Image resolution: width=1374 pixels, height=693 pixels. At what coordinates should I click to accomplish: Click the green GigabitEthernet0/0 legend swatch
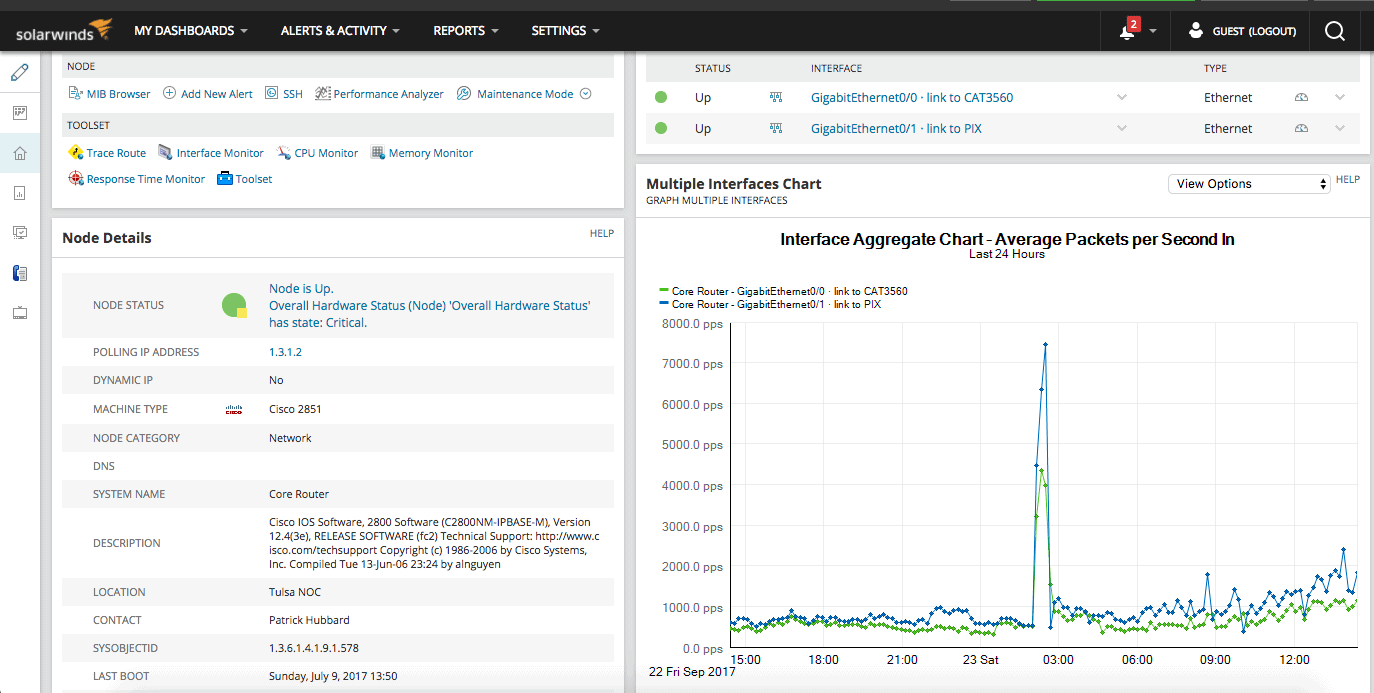point(664,291)
